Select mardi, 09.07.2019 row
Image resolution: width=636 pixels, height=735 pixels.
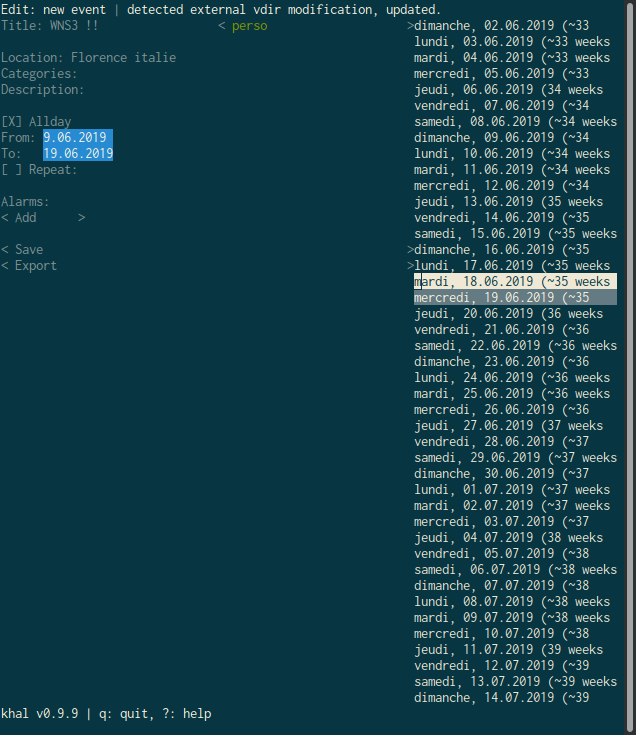[515, 617]
